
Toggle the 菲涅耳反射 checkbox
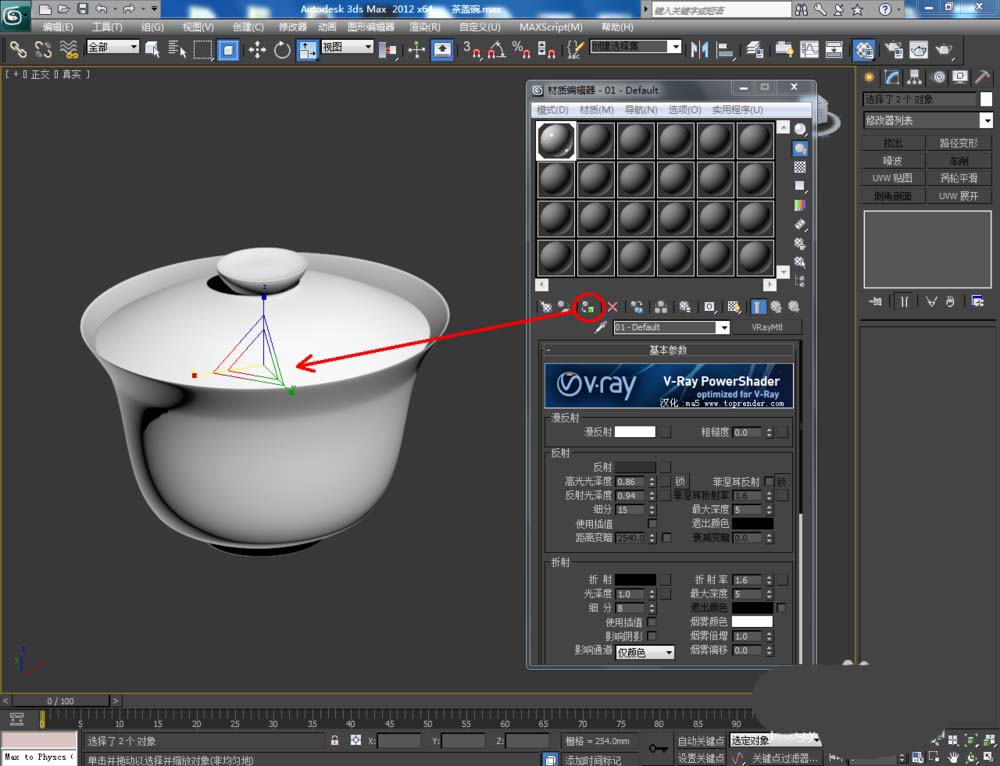(x=768, y=481)
